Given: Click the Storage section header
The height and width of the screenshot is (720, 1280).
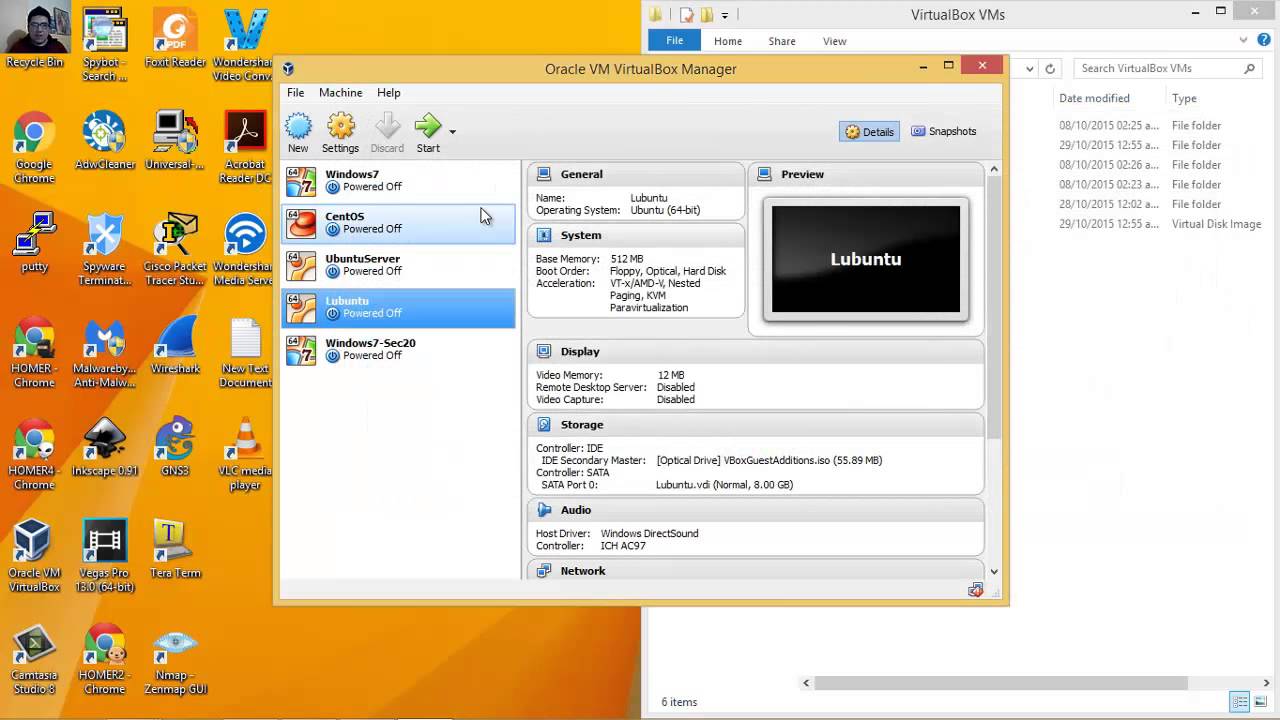Looking at the screenshot, I should (756, 424).
